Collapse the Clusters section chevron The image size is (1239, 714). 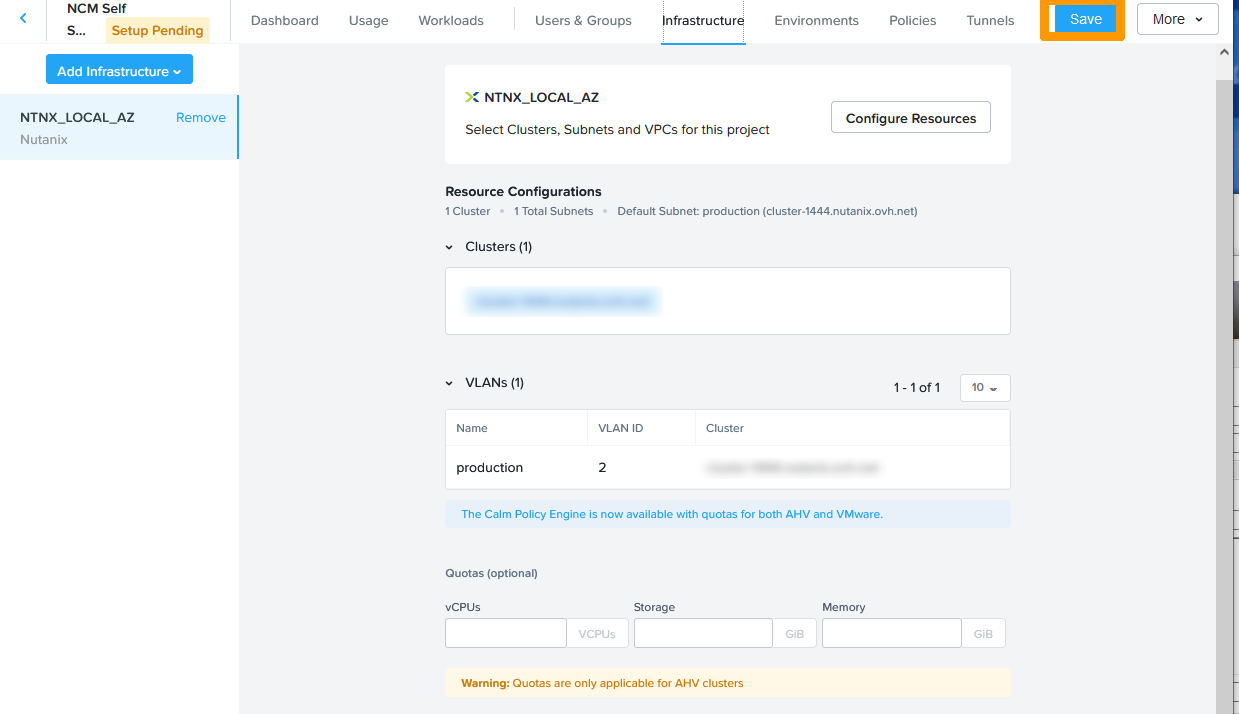[450, 247]
